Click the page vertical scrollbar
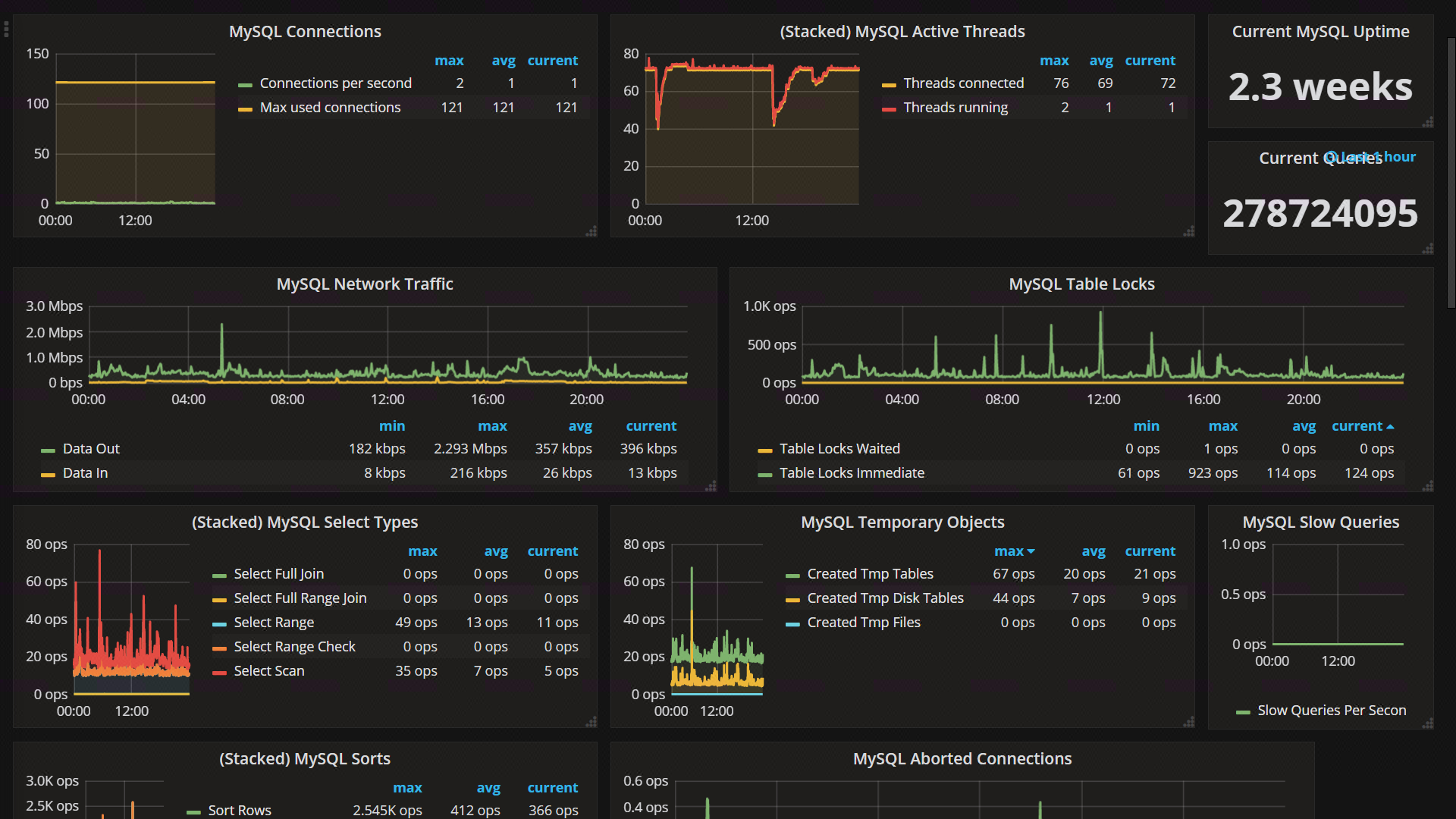Image resolution: width=1456 pixels, height=819 pixels. [1451, 173]
